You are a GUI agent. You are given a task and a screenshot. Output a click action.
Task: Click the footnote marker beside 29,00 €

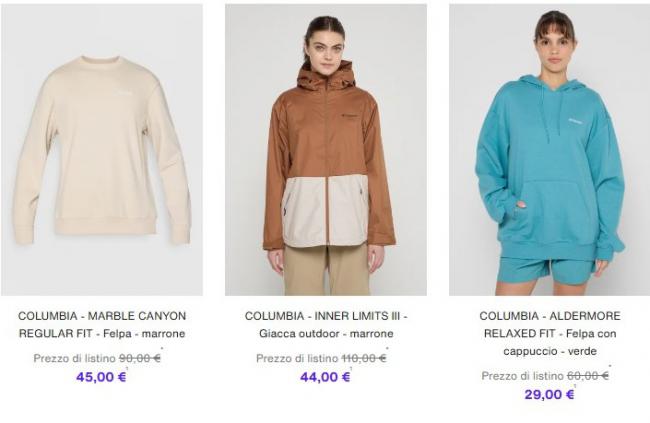click(x=575, y=386)
